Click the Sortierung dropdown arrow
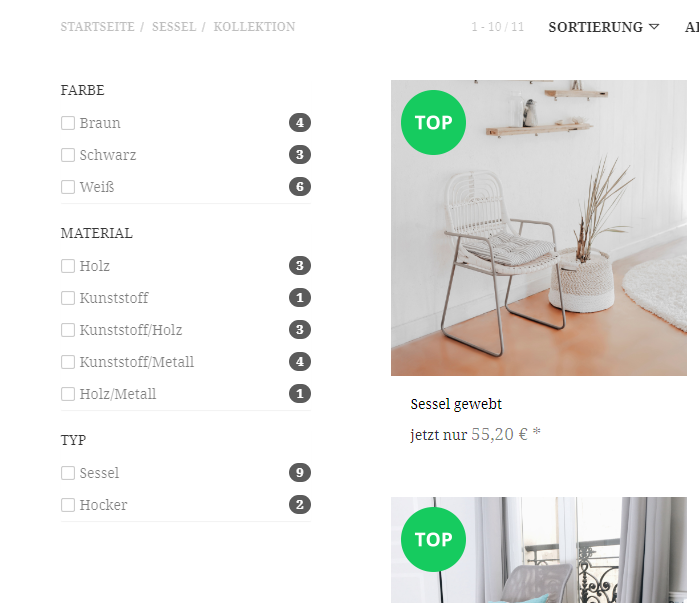The image size is (699, 603). tap(654, 27)
